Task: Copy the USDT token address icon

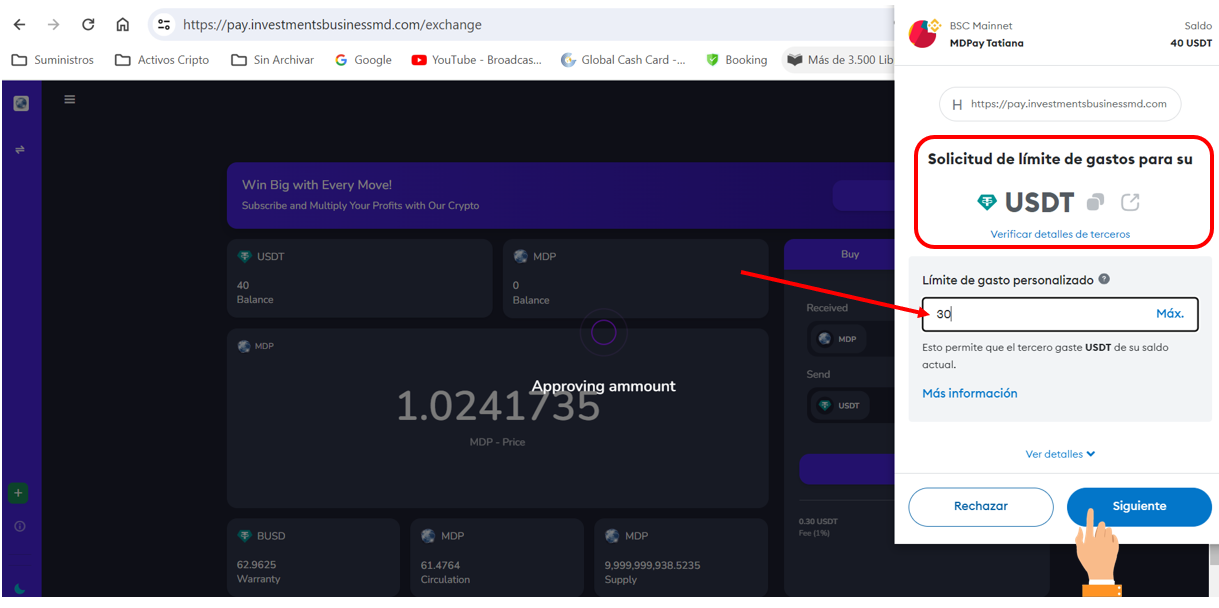Action: tap(1095, 202)
